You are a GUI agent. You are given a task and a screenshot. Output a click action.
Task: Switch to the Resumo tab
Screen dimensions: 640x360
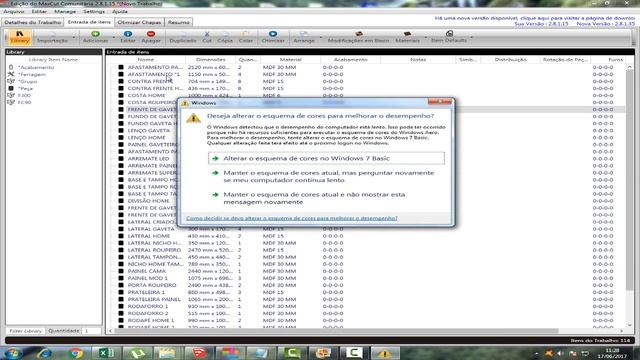coord(179,22)
